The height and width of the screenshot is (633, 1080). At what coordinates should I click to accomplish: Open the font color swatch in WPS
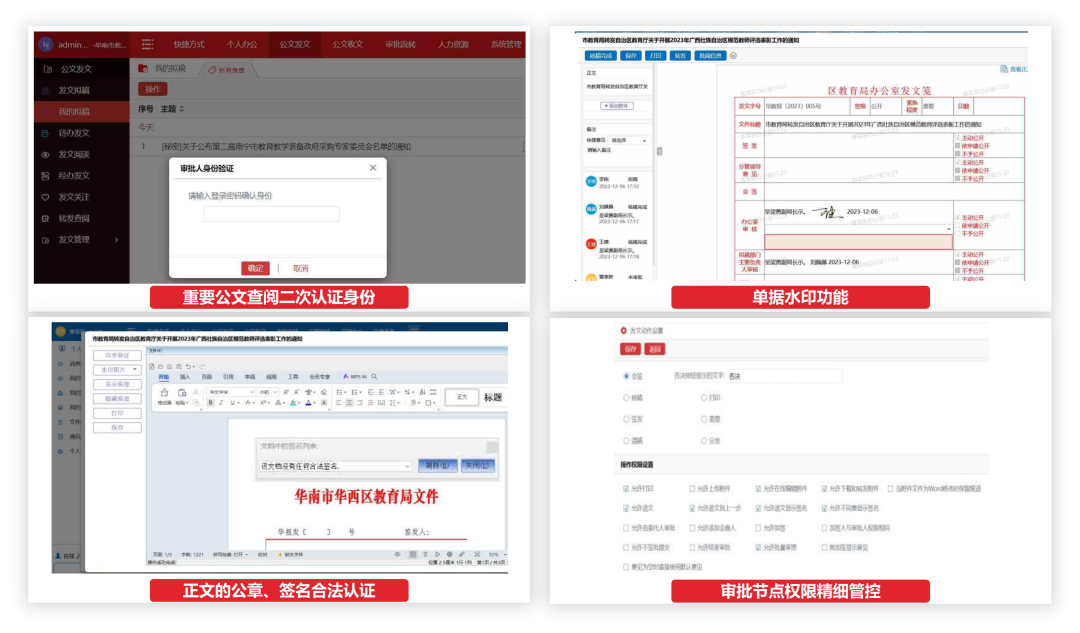[307, 402]
